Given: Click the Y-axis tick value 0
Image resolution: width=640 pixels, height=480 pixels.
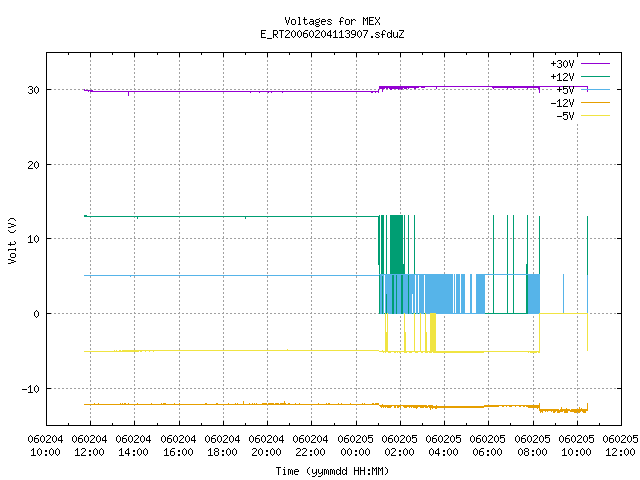Looking at the screenshot, I should click(36, 314).
